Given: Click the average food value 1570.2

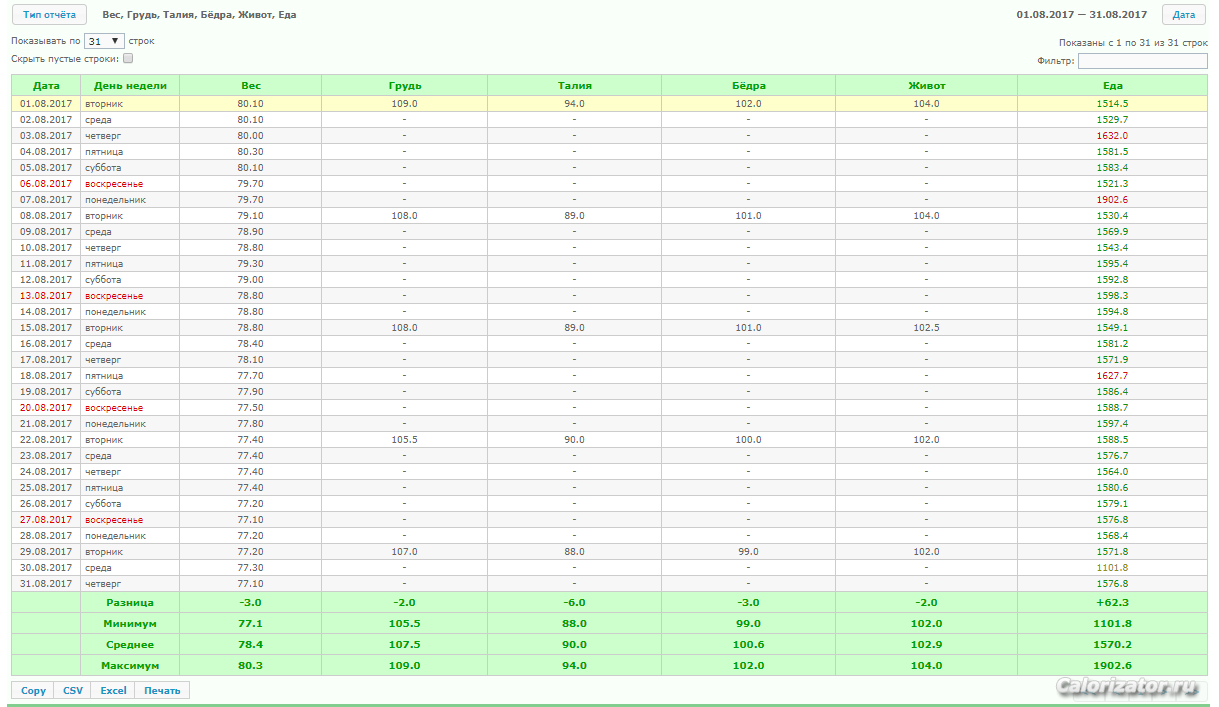Looking at the screenshot, I should click(1112, 644).
